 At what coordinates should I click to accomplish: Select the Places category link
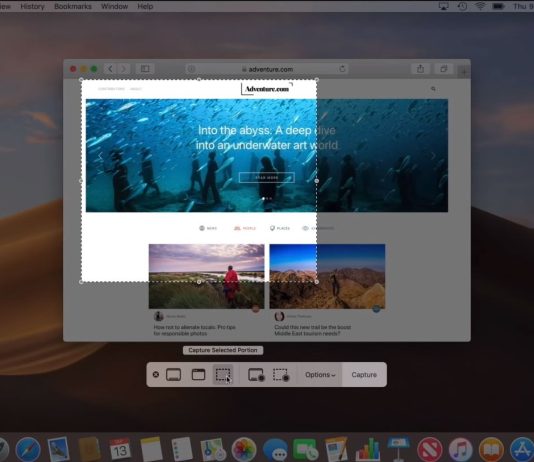(280, 228)
